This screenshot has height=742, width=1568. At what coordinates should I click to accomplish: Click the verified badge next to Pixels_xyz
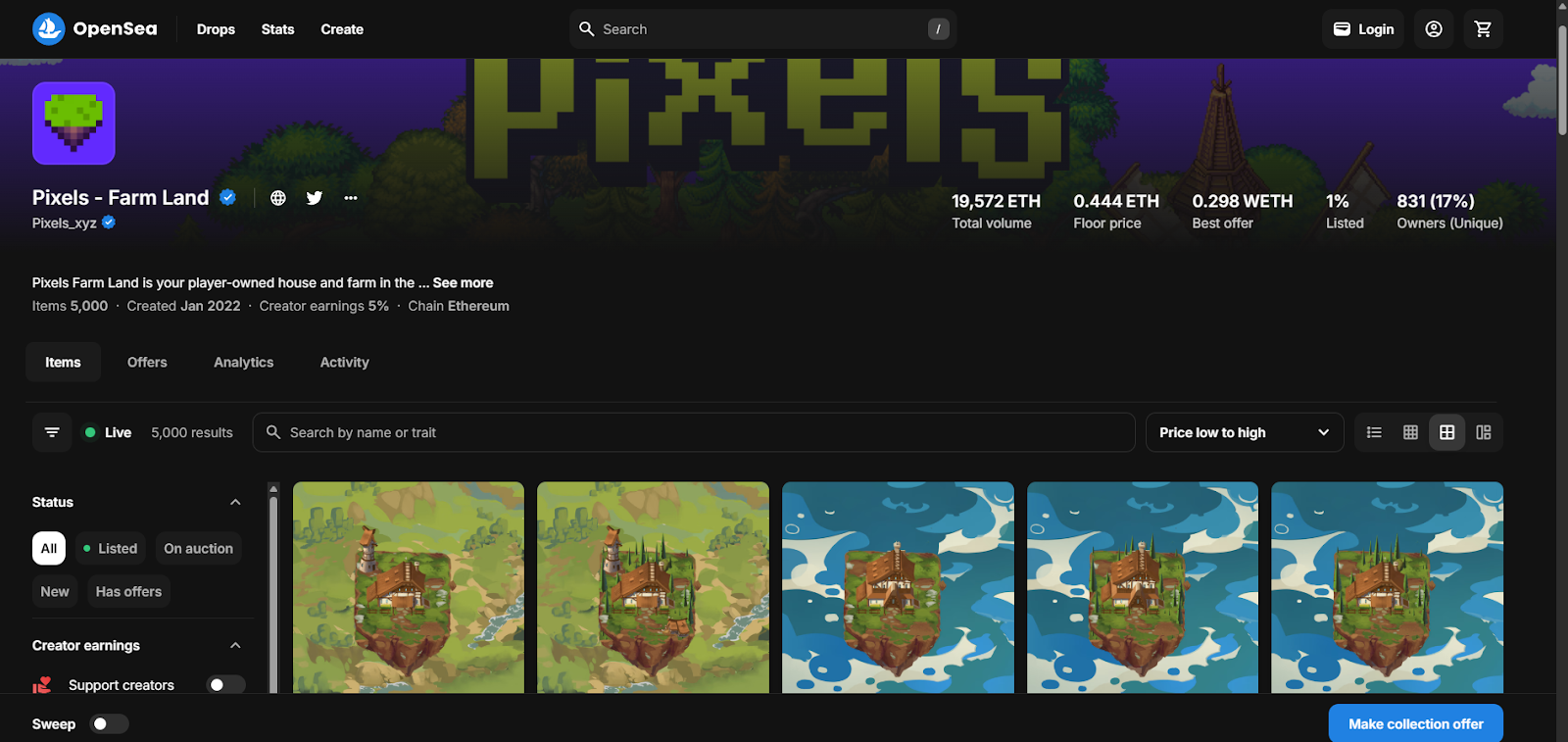(x=109, y=223)
